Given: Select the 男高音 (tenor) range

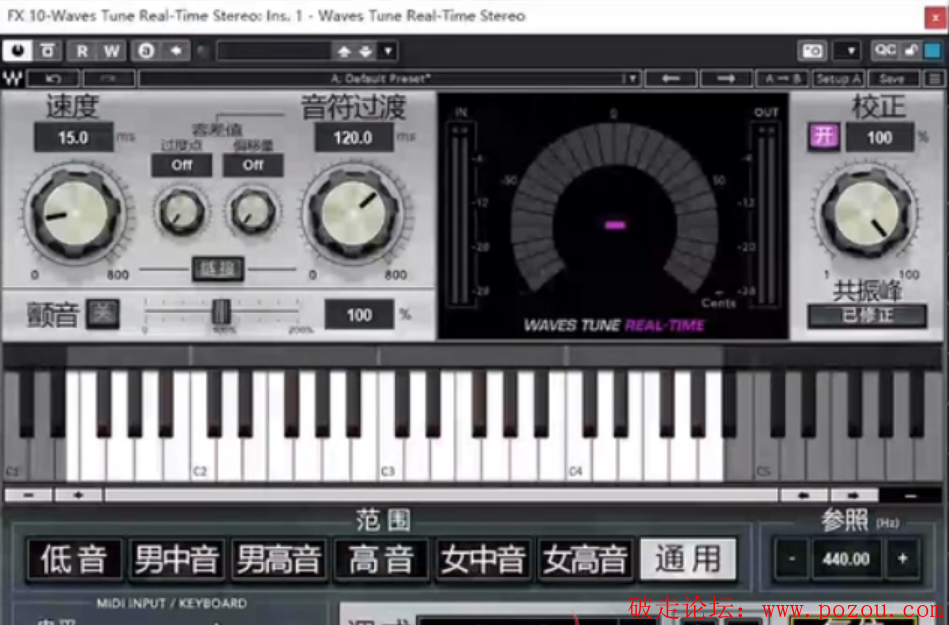Looking at the screenshot, I should 278,558.
